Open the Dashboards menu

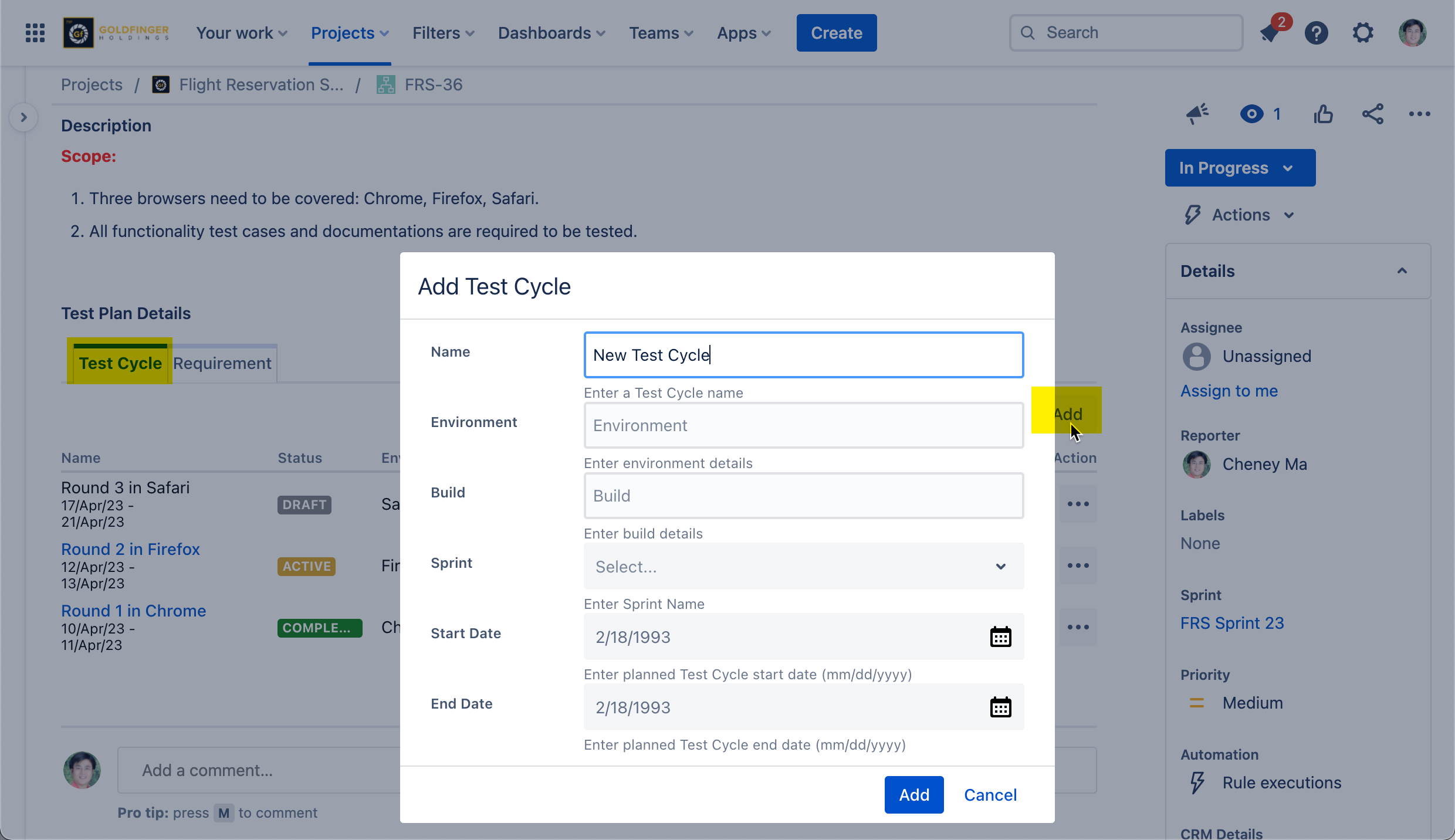pos(551,33)
